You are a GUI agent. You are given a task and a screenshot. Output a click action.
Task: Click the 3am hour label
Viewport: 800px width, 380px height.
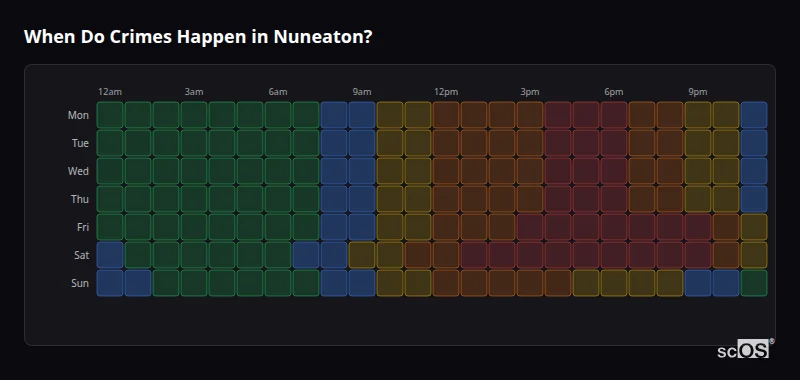point(194,92)
